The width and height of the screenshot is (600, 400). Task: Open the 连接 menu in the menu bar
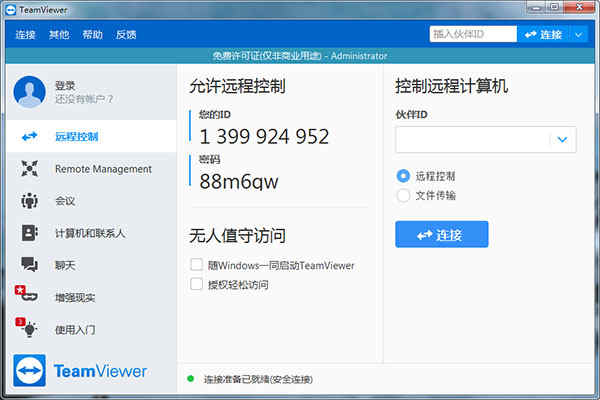tap(25, 35)
